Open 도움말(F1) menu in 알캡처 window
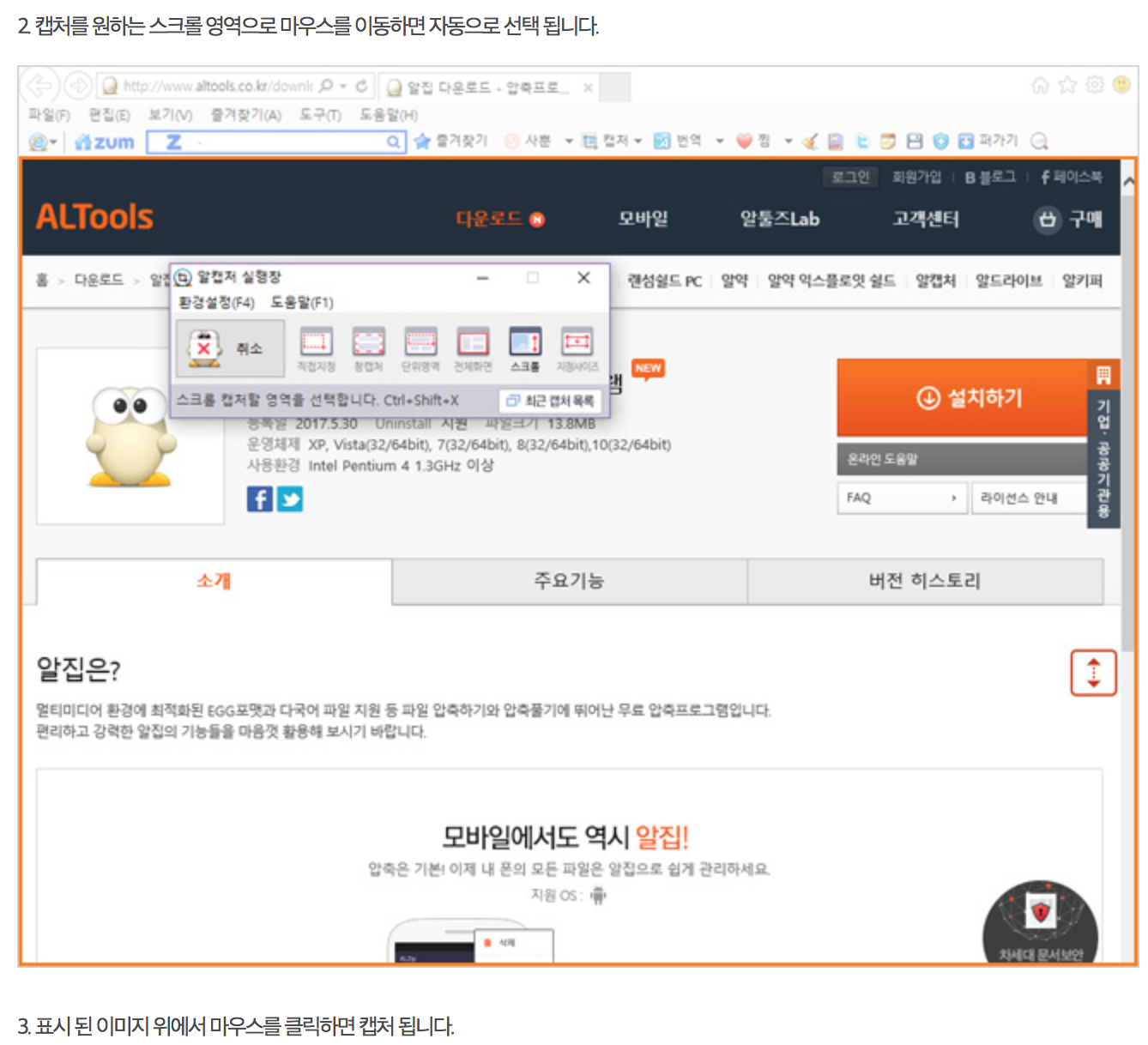This screenshot has height=1045, width=1148. tap(302, 302)
